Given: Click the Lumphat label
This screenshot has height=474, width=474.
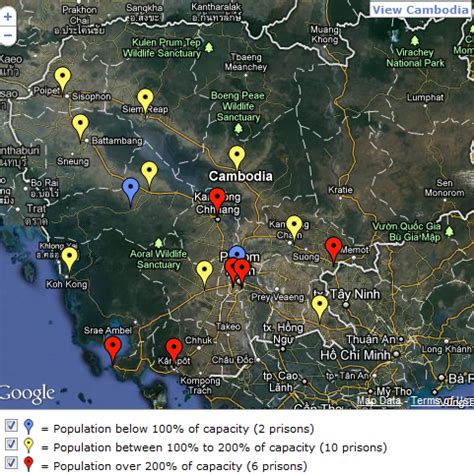Looking at the screenshot, I should point(425,97).
